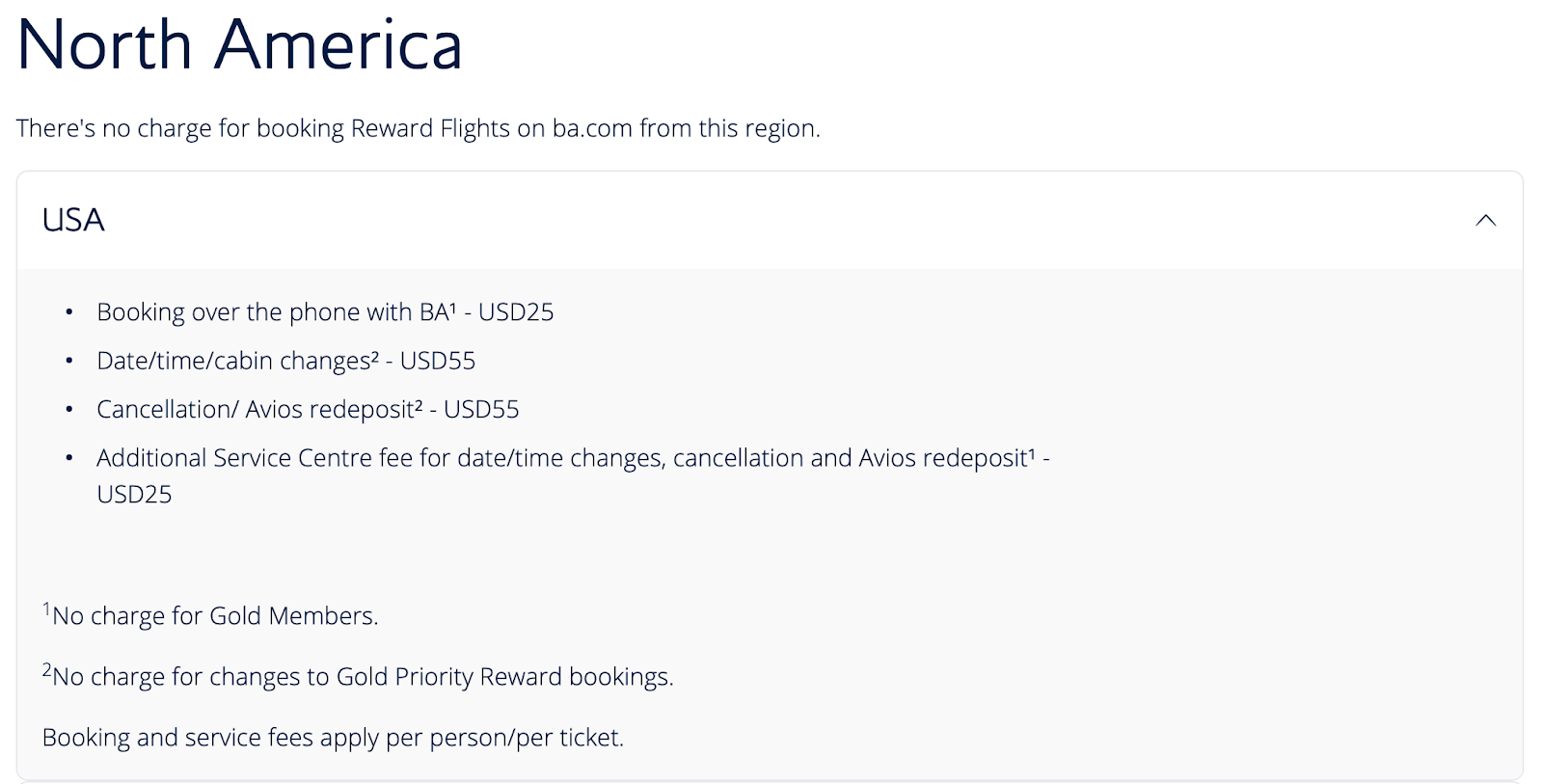The width and height of the screenshot is (1543, 784).
Task: Click the USD55 amount for date/time/cabin changes
Action: click(438, 361)
